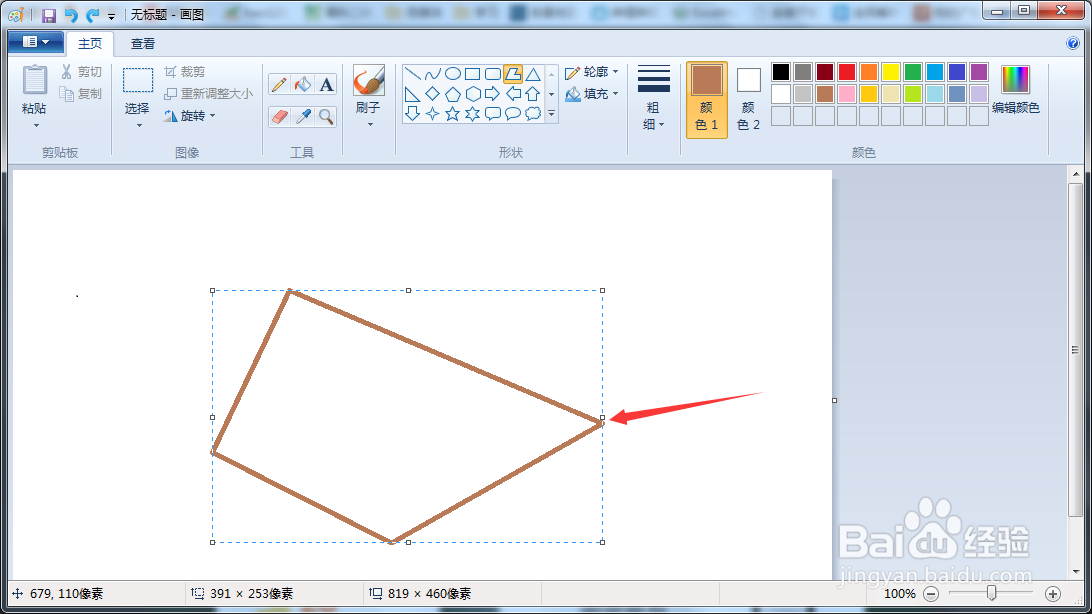
Task: Select the Color picker eyedropper tool
Action: 302,116
